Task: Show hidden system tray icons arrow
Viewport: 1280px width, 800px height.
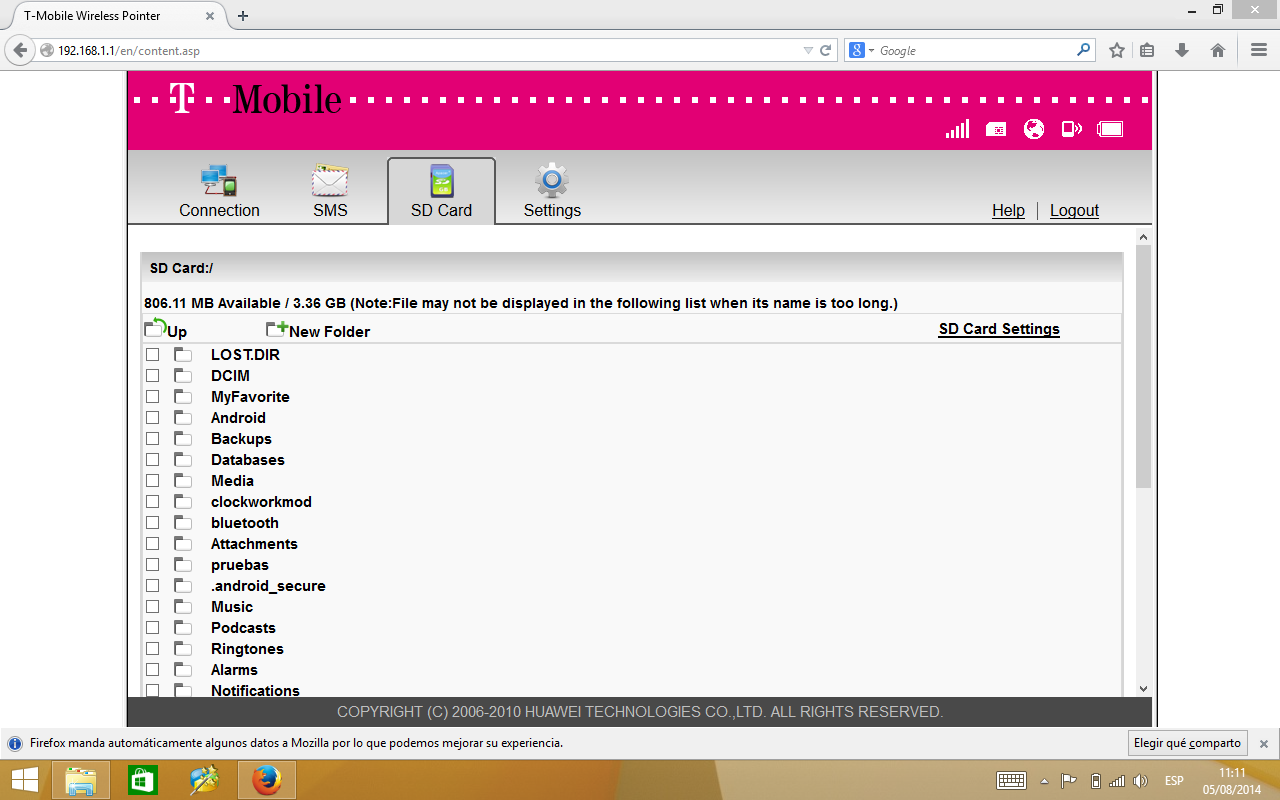Action: (x=1044, y=781)
